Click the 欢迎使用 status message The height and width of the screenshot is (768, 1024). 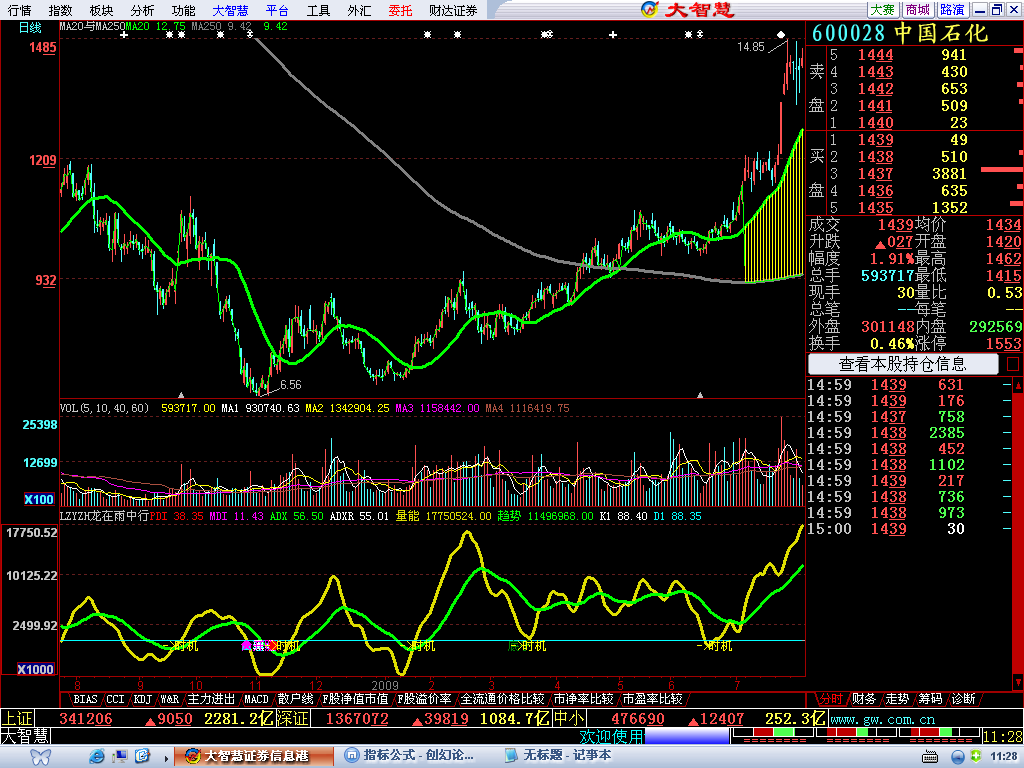[x=611, y=737]
